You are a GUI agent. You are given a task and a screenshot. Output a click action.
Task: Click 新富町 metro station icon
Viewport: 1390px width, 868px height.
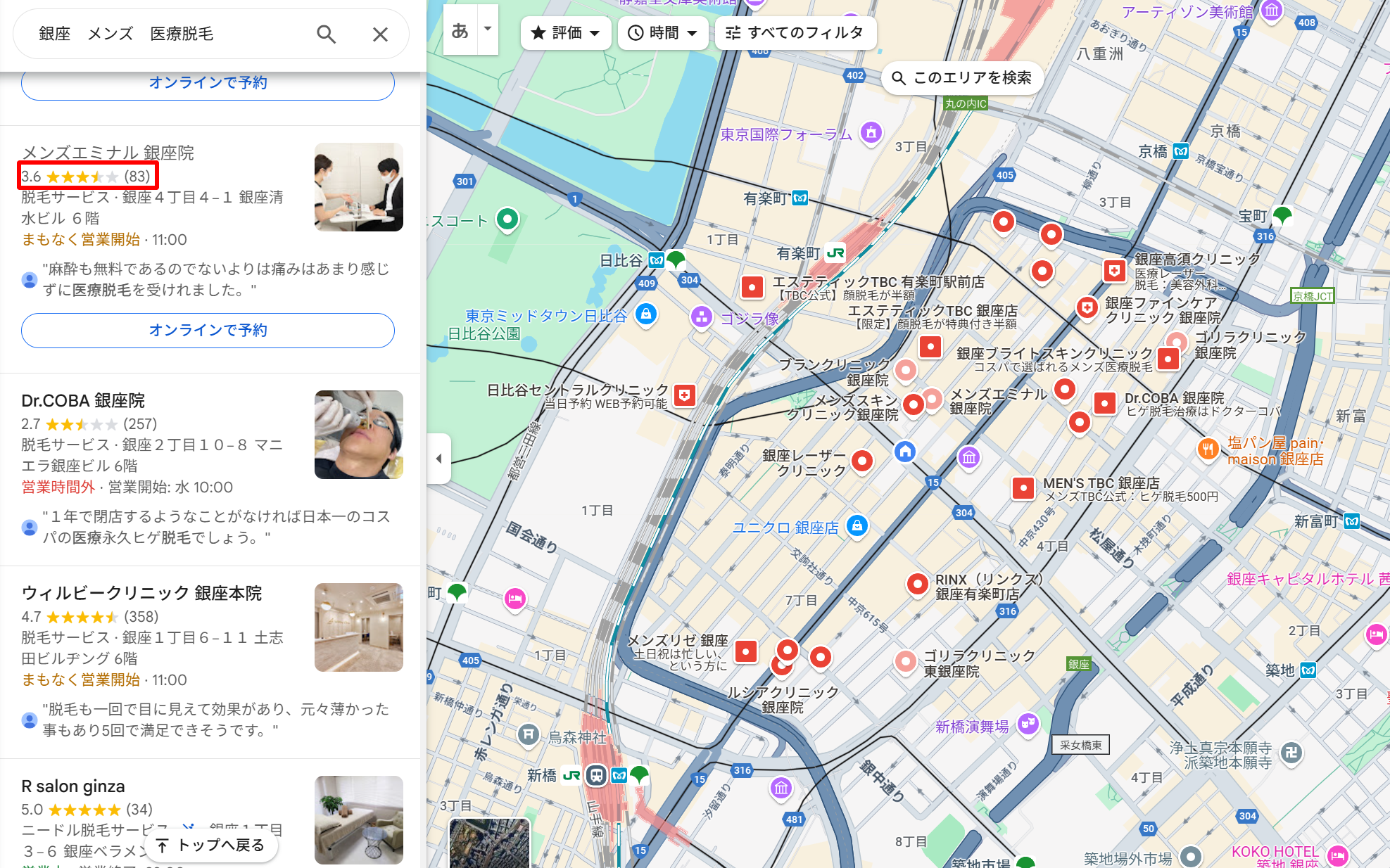1351,521
